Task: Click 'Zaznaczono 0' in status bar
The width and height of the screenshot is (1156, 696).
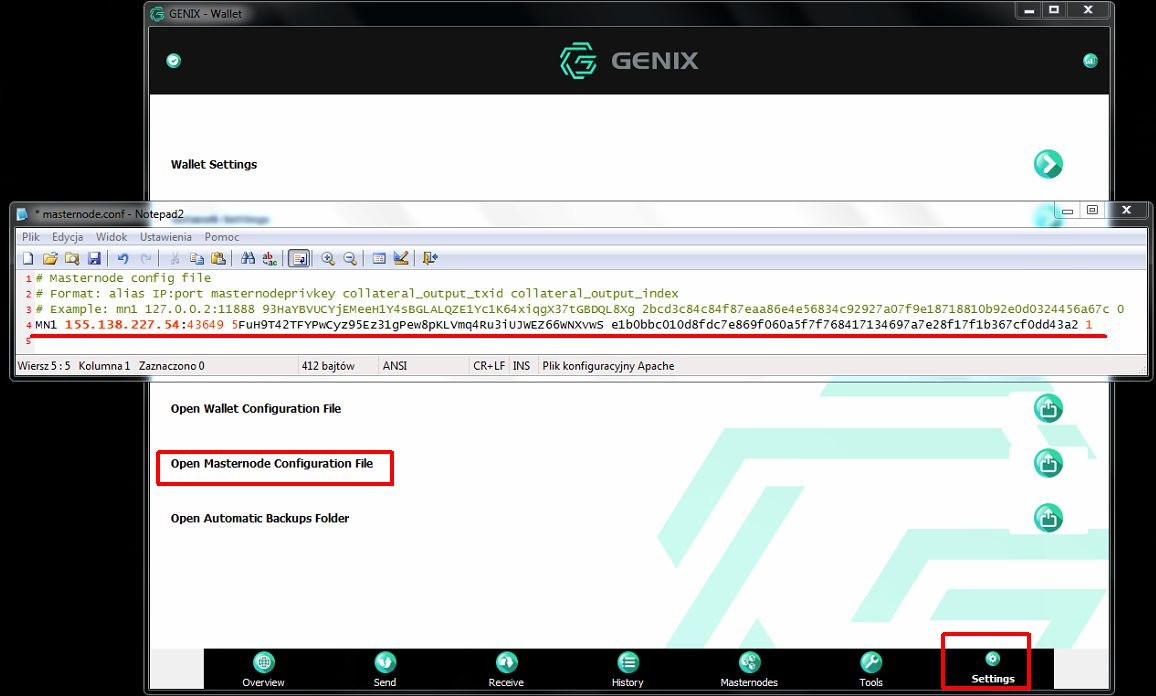Action: 172,366
